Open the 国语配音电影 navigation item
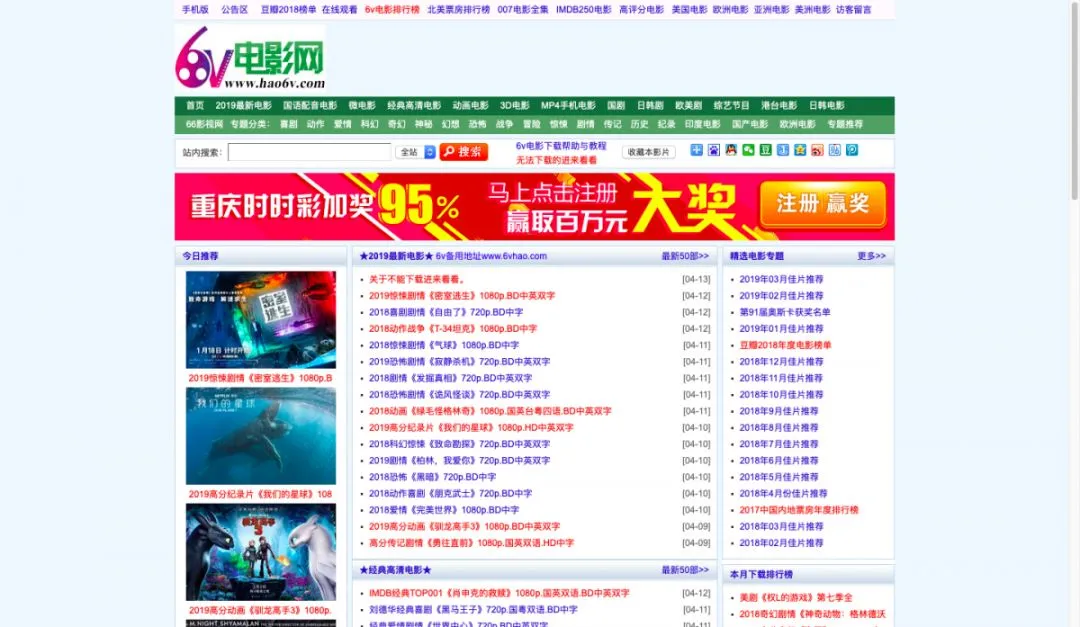The height and width of the screenshot is (627, 1080). coord(310,105)
